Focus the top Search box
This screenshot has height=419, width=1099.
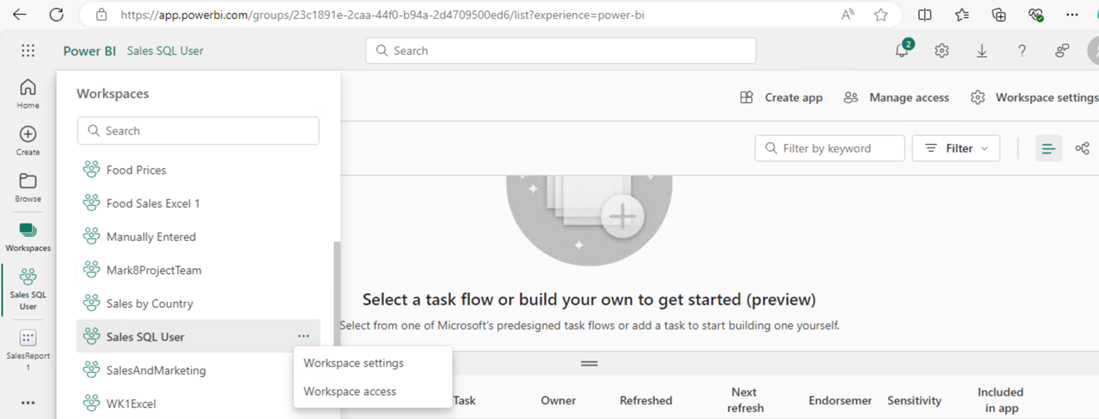pyautogui.click(x=561, y=50)
